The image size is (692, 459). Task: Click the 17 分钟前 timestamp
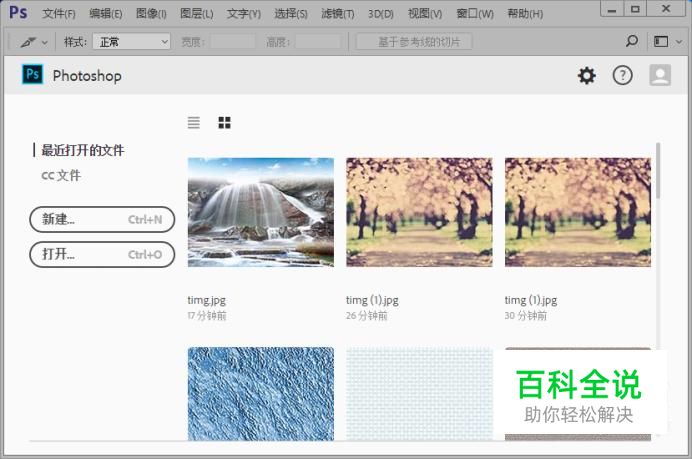pyautogui.click(x=207, y=316)
